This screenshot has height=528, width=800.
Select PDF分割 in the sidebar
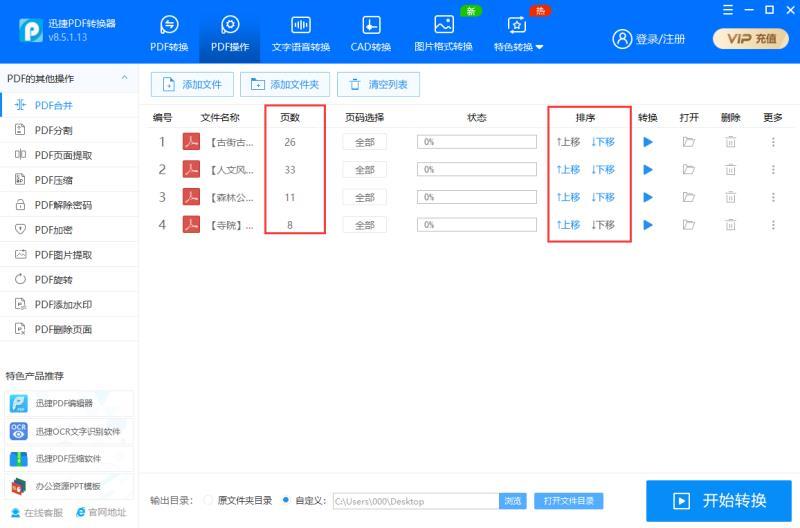69,130
